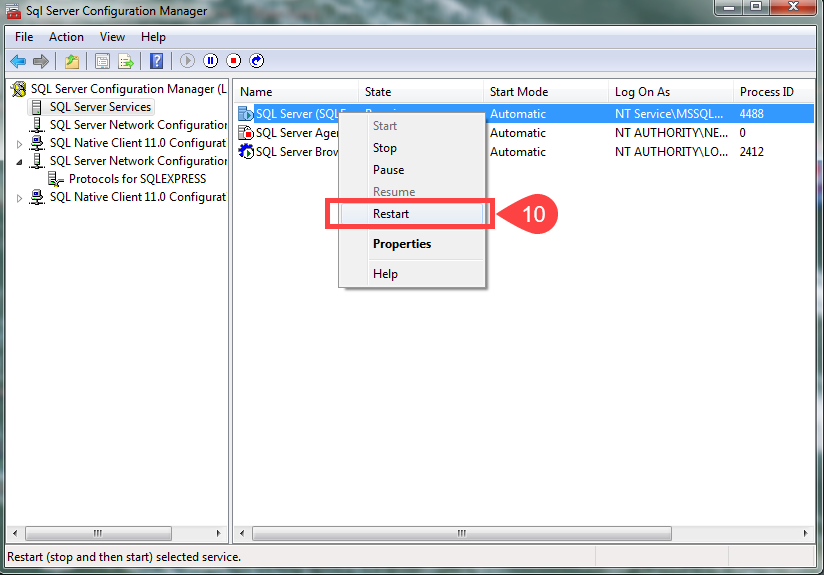Click left pane scroll-right arrow

[219, 533]
